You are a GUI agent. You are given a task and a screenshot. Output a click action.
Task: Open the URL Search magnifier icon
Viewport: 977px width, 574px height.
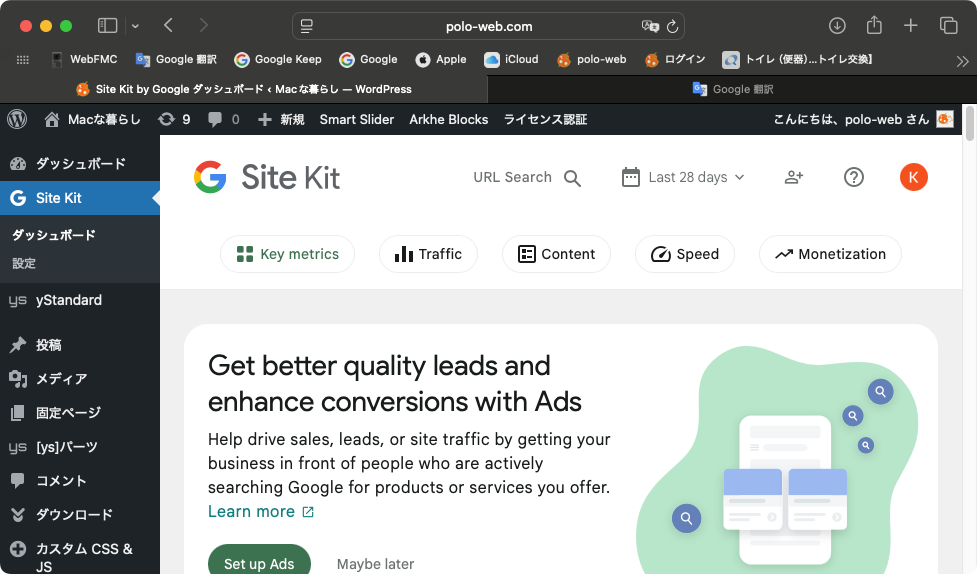tap(572, 178)
